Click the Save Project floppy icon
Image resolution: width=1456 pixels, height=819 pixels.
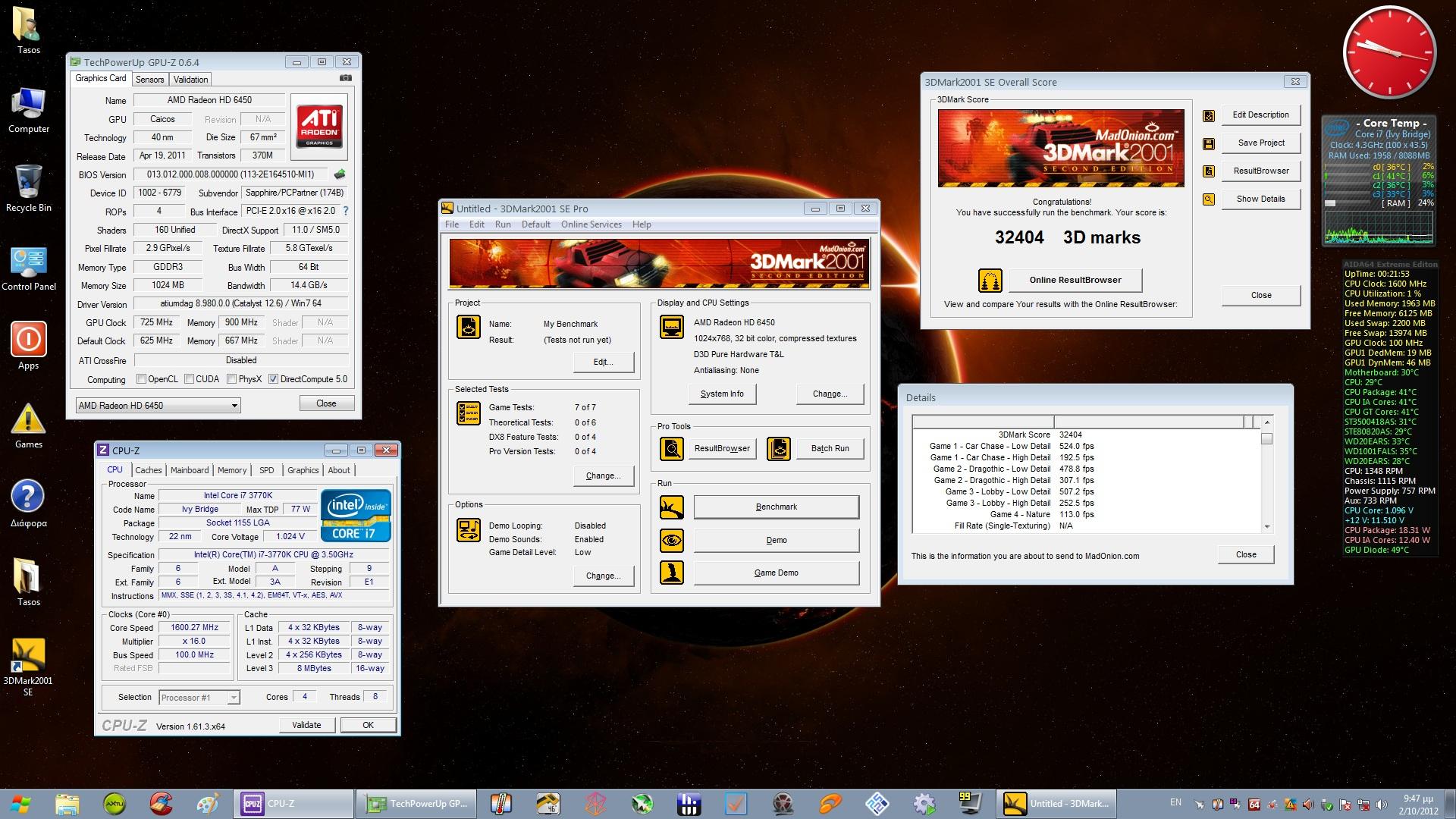coord(1209,143)
